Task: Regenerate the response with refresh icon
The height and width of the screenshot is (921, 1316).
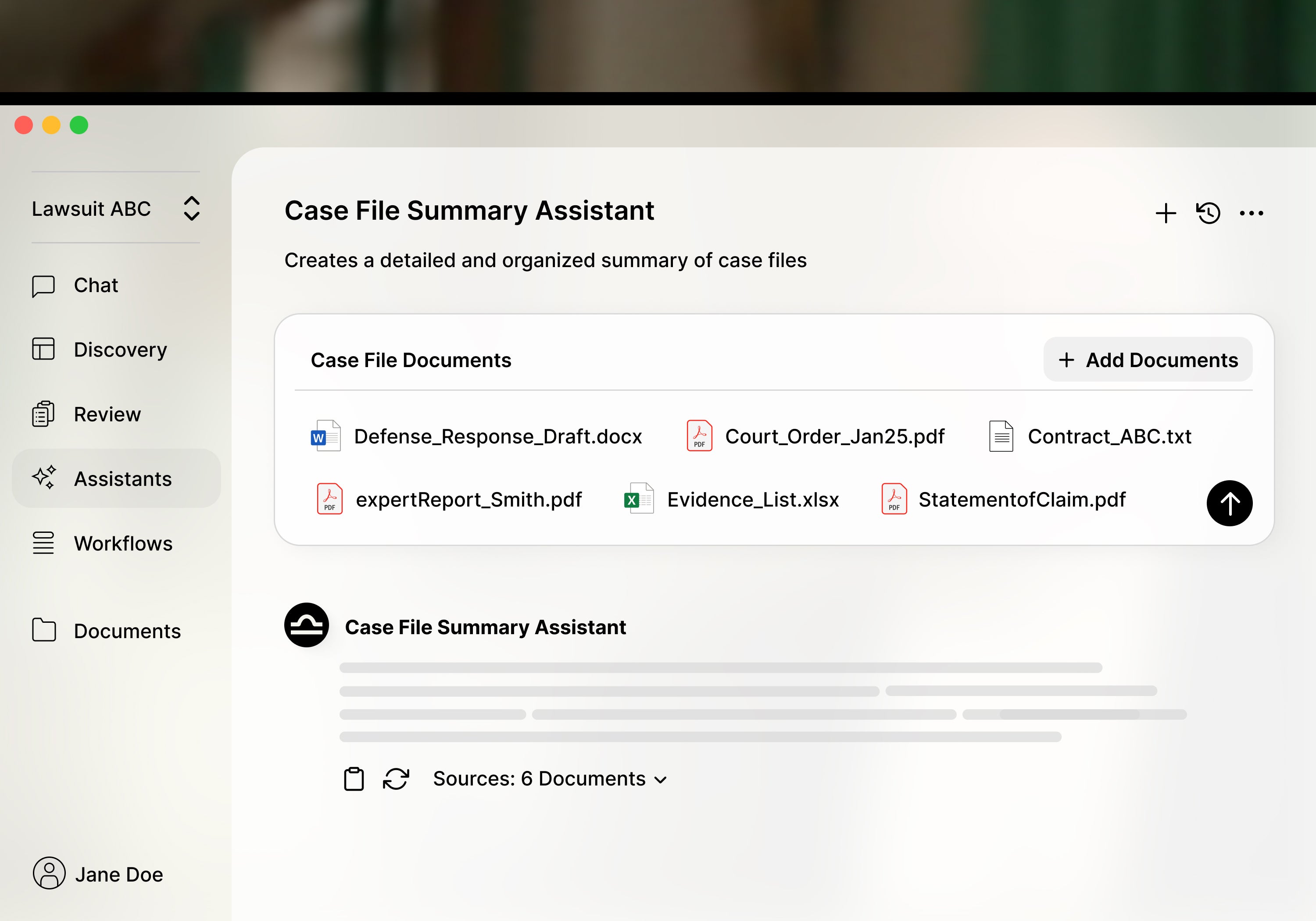Action: pyautogui.click(x=396, y=779)
